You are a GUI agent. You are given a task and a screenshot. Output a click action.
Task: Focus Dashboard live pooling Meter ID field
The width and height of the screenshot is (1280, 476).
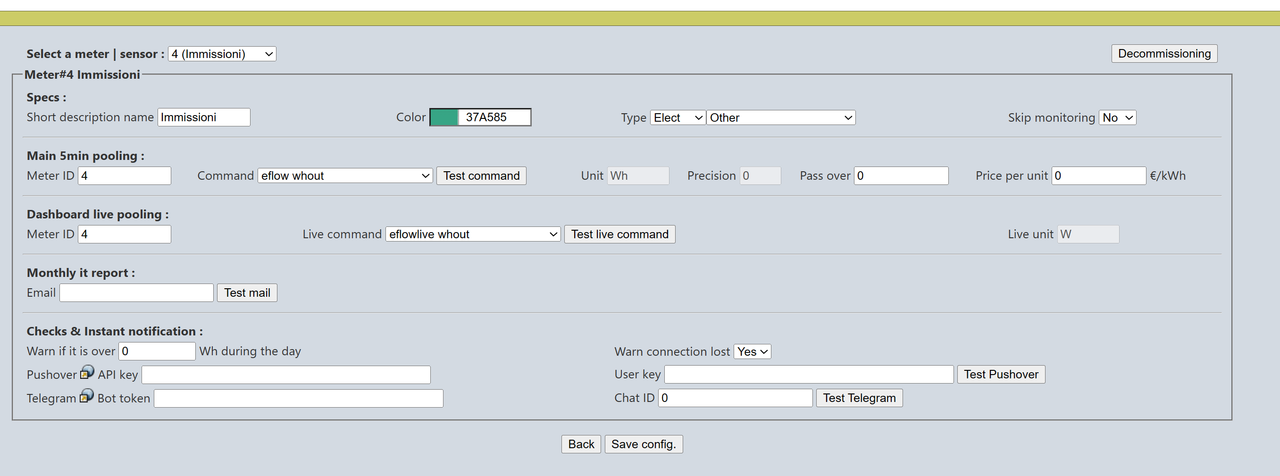(x=125, y=234)
